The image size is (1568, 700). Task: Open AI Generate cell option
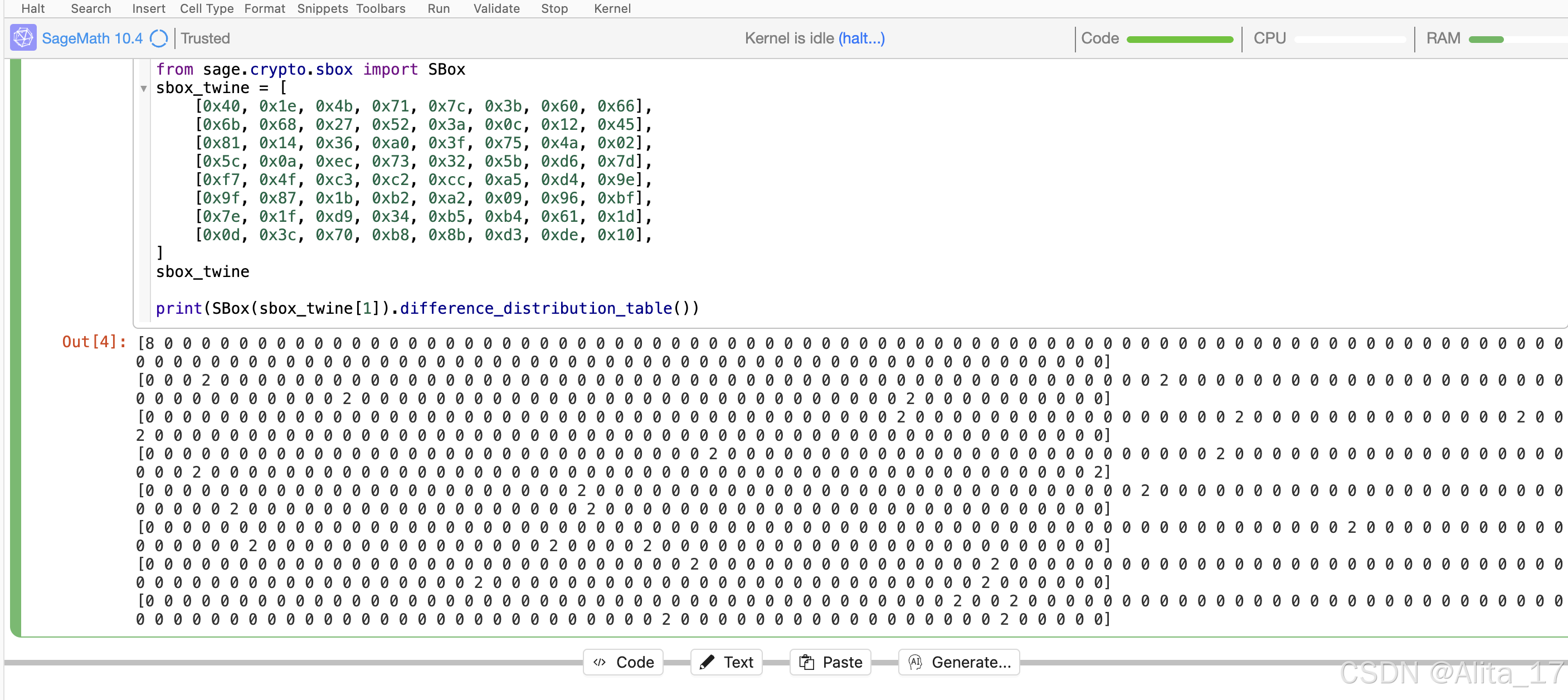tap(959, 662)
